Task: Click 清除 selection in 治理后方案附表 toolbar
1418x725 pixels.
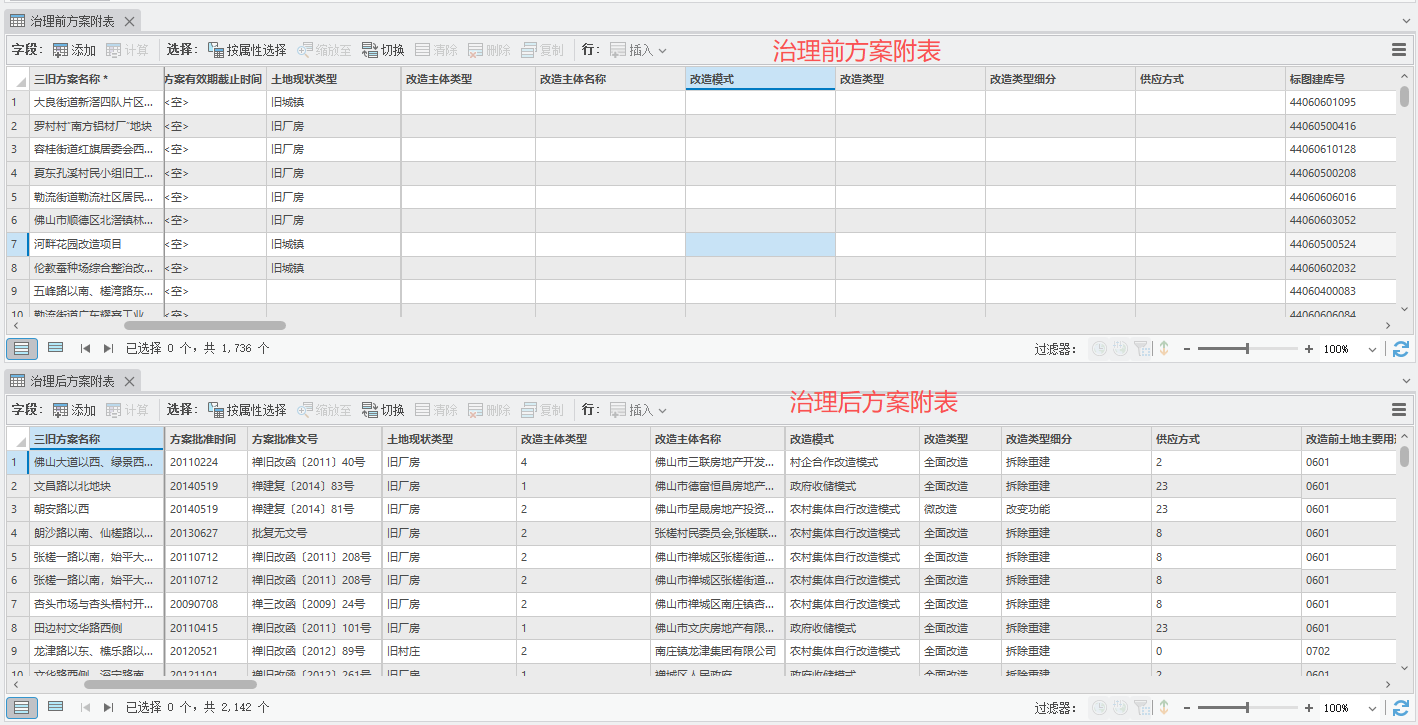Action: pyautogui.click(x=436, y=410)
